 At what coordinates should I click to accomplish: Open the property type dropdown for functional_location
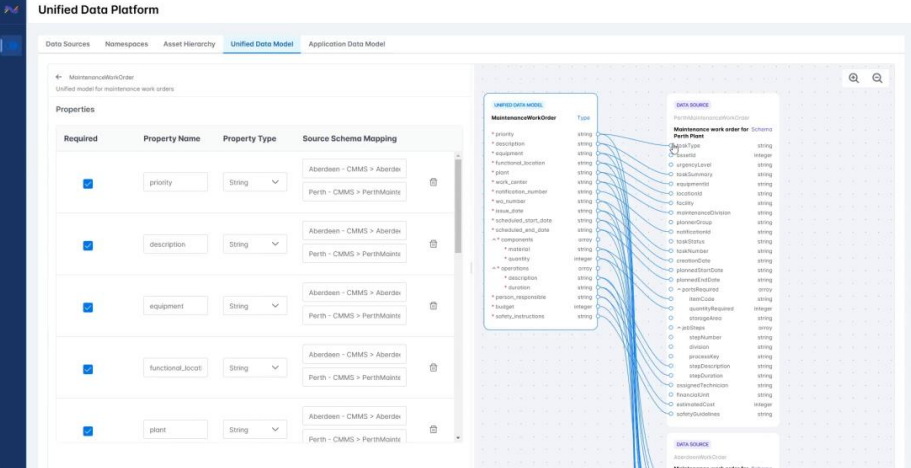[x=254, y=368]
